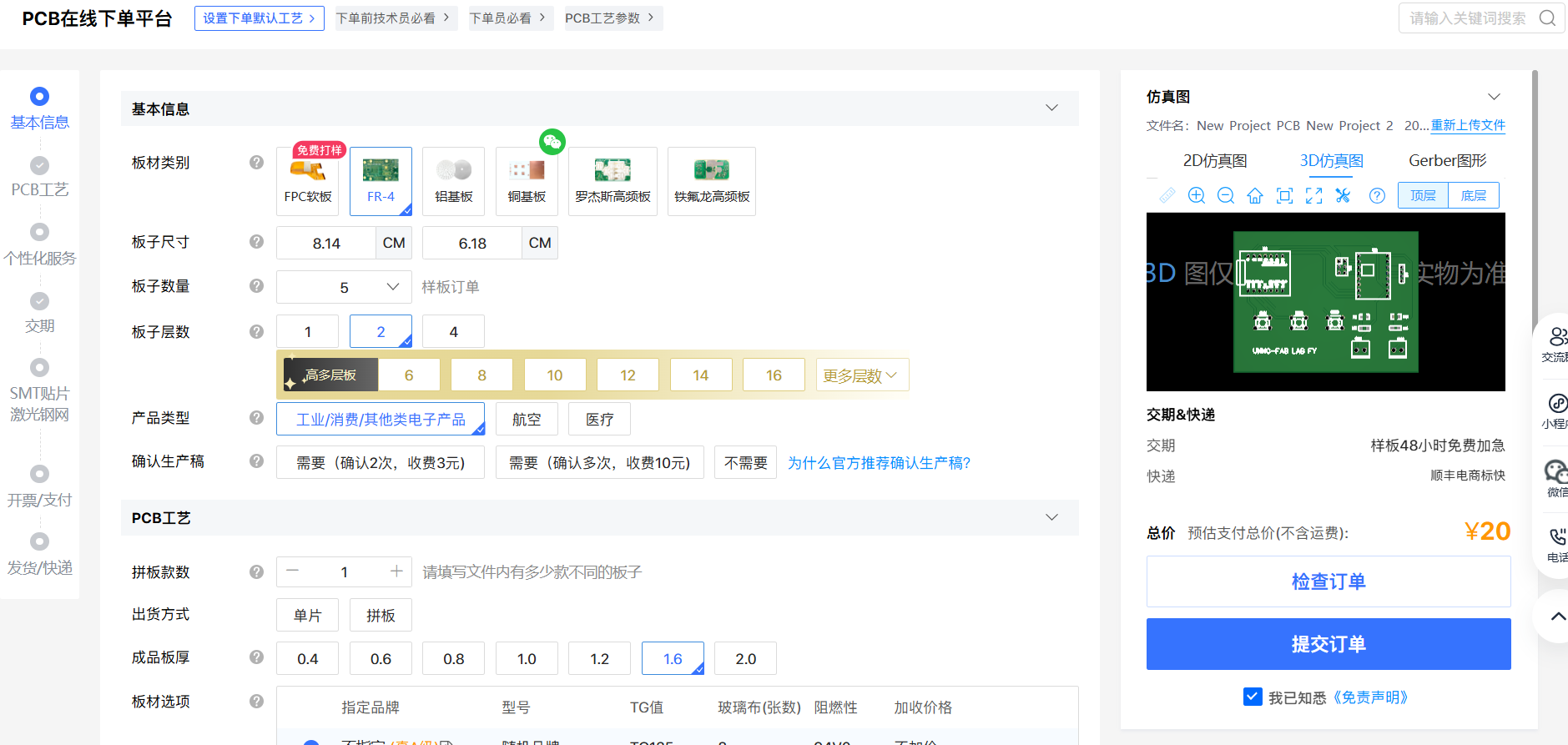Select 拼板 delivery method

tap(381, 615)
